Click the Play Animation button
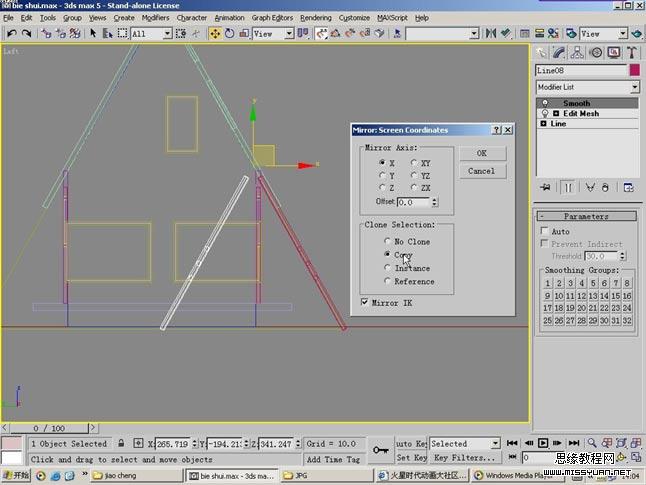Image resolution: width=646 pixels, height=485 pixels. tap(543, 443)
